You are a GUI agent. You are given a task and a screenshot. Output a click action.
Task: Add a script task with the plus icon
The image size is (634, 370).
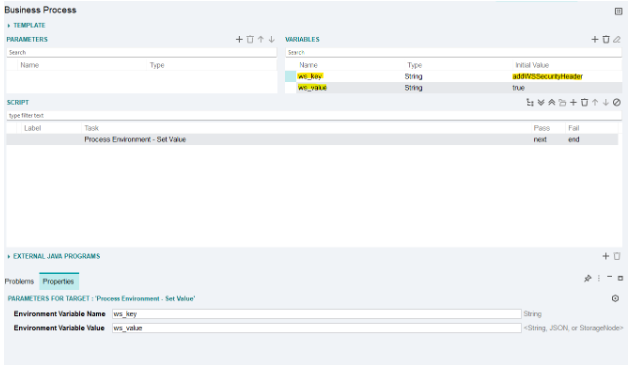coord(573,102)
